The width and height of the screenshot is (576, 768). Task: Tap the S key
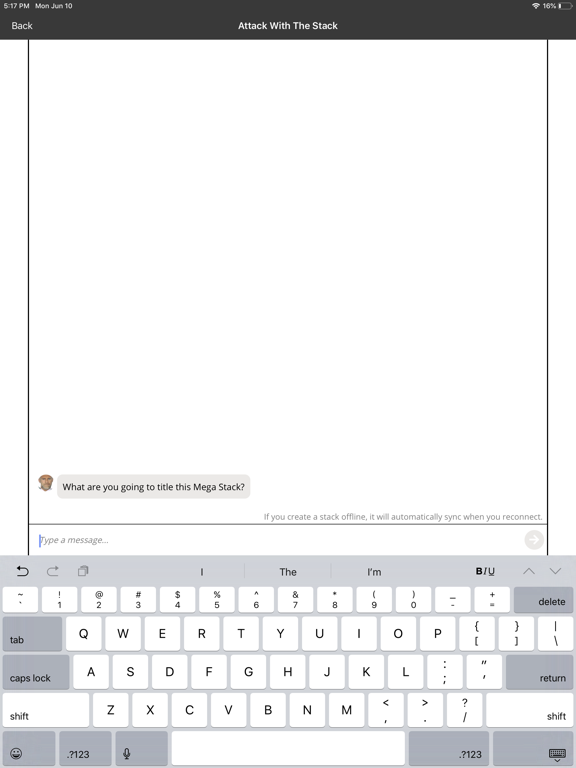click(130, 672)
